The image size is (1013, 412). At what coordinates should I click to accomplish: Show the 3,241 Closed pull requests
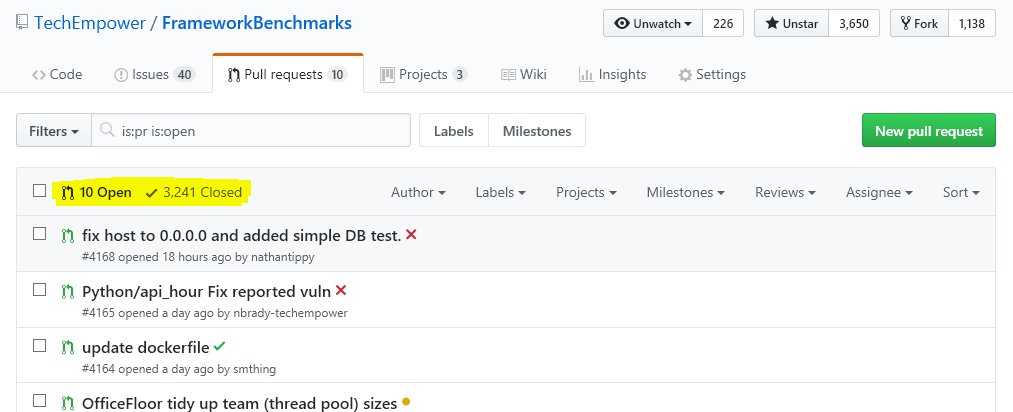pos(194,192)
